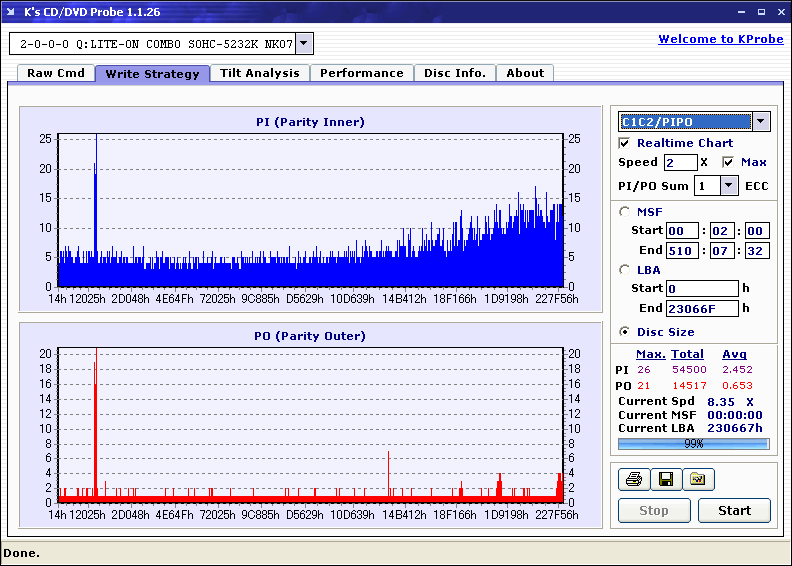Click the PO (Parity Outer) chart title
The image size is (792, 566).
pos(310,336)
